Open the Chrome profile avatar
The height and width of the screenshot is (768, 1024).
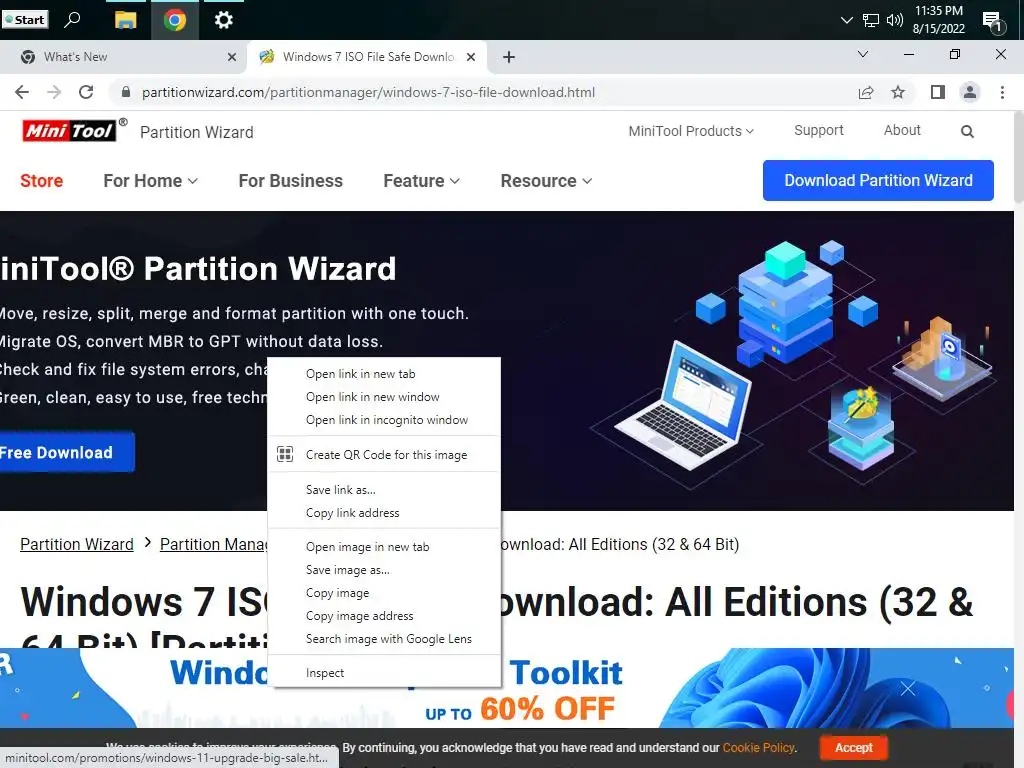pos(970,92)
